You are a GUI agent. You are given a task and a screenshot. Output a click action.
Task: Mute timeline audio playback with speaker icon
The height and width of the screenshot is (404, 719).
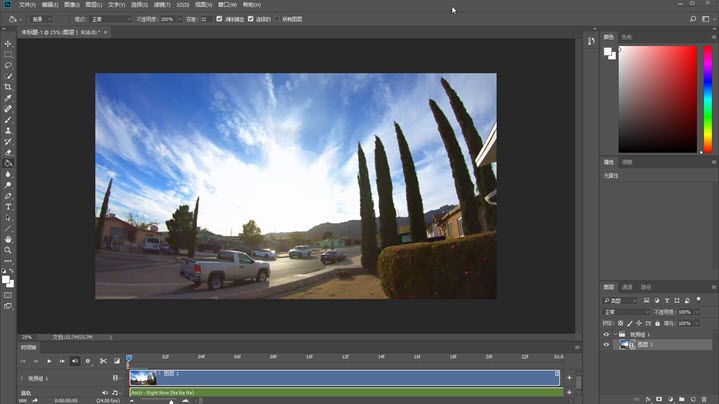coord(74,361)
